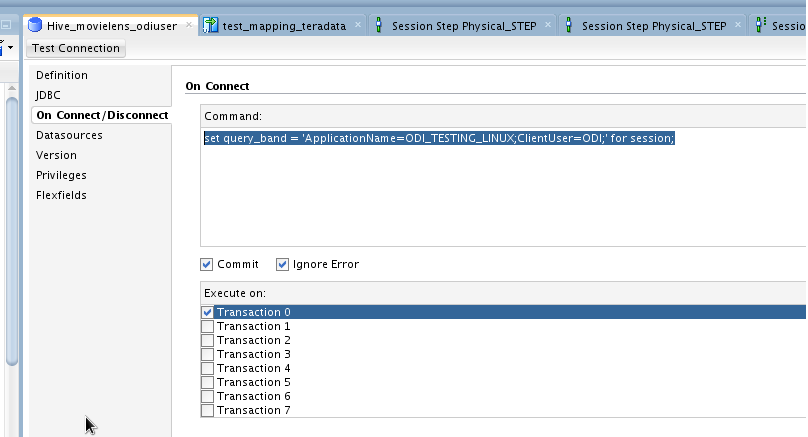Enable Transaction 3 checkbox
The height and width of the screenshot is (437, 808).
click(x=207, y=354)
